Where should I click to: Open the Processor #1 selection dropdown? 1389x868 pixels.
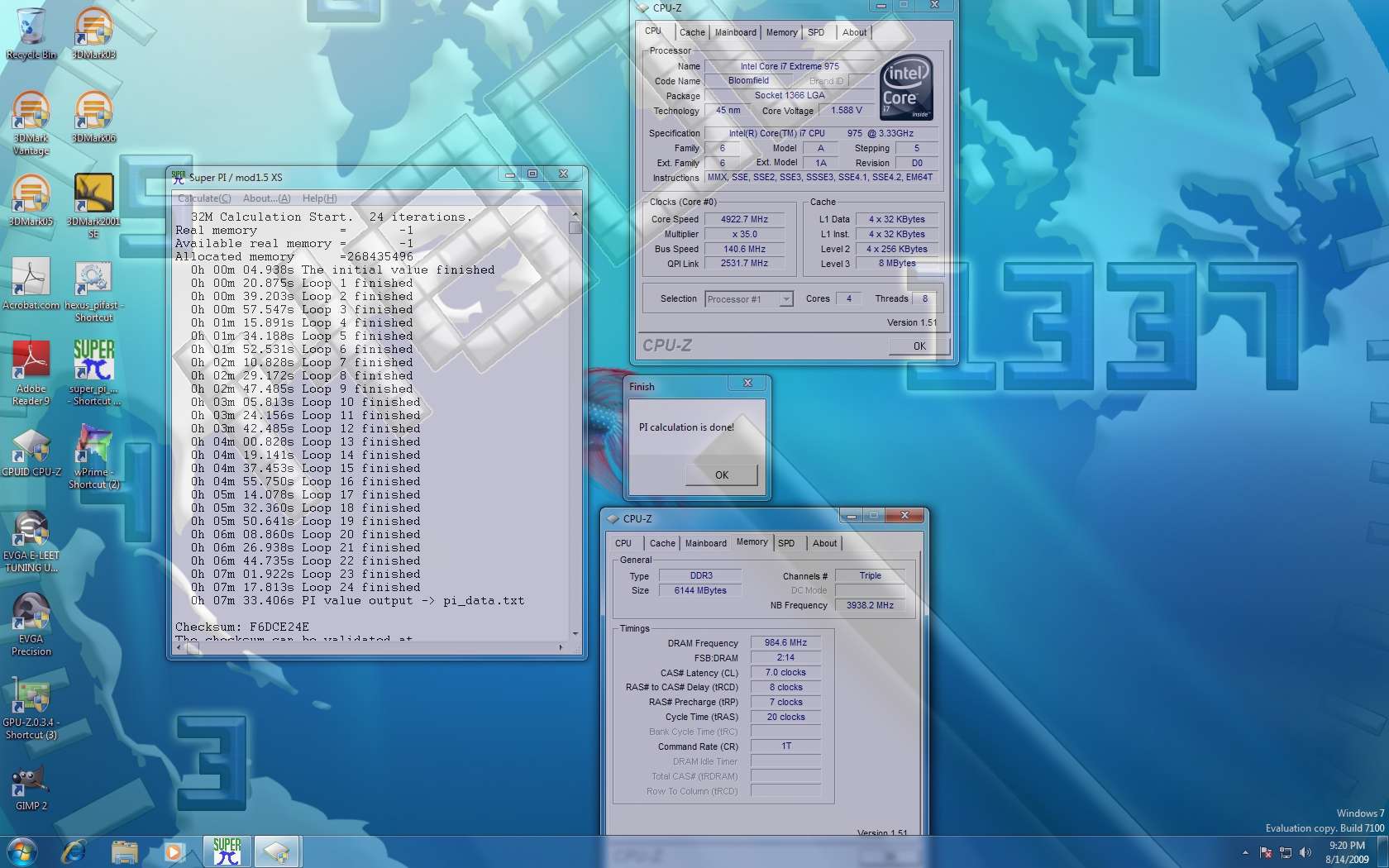(x=749, y=299)
